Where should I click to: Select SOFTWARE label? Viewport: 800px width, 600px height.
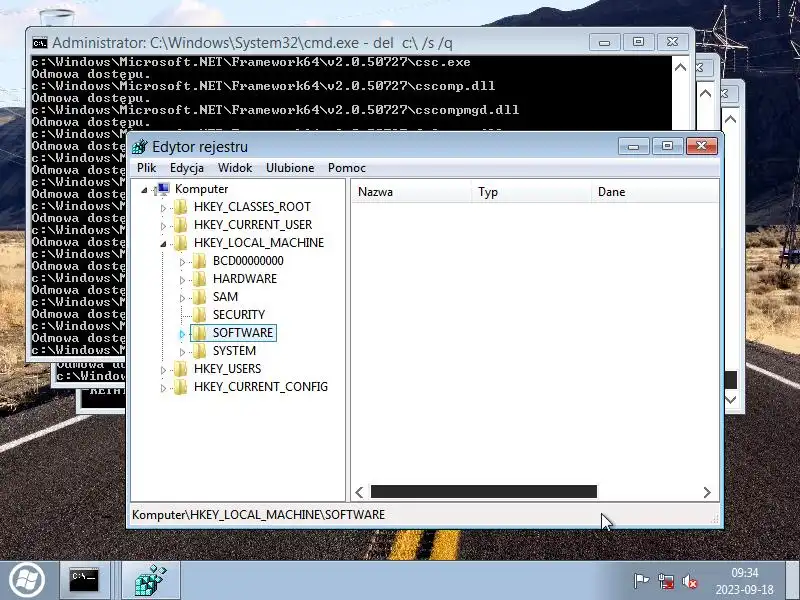click(243, 333)
